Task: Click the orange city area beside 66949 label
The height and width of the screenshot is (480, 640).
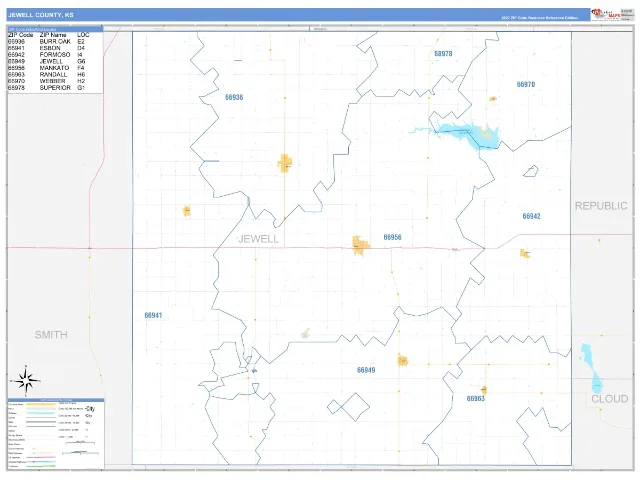Action: [x=402, y=361]
